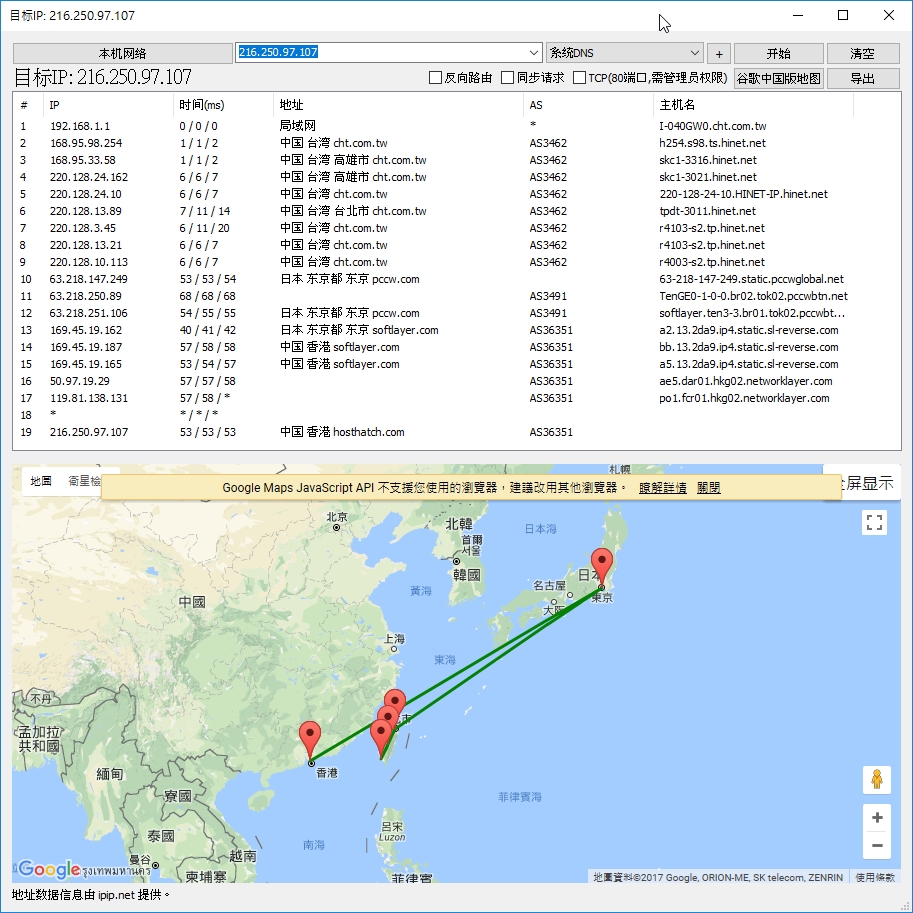This screenshot has height=913, width=913.
Task: Click the IP address input field
Action: click(381, 52)
